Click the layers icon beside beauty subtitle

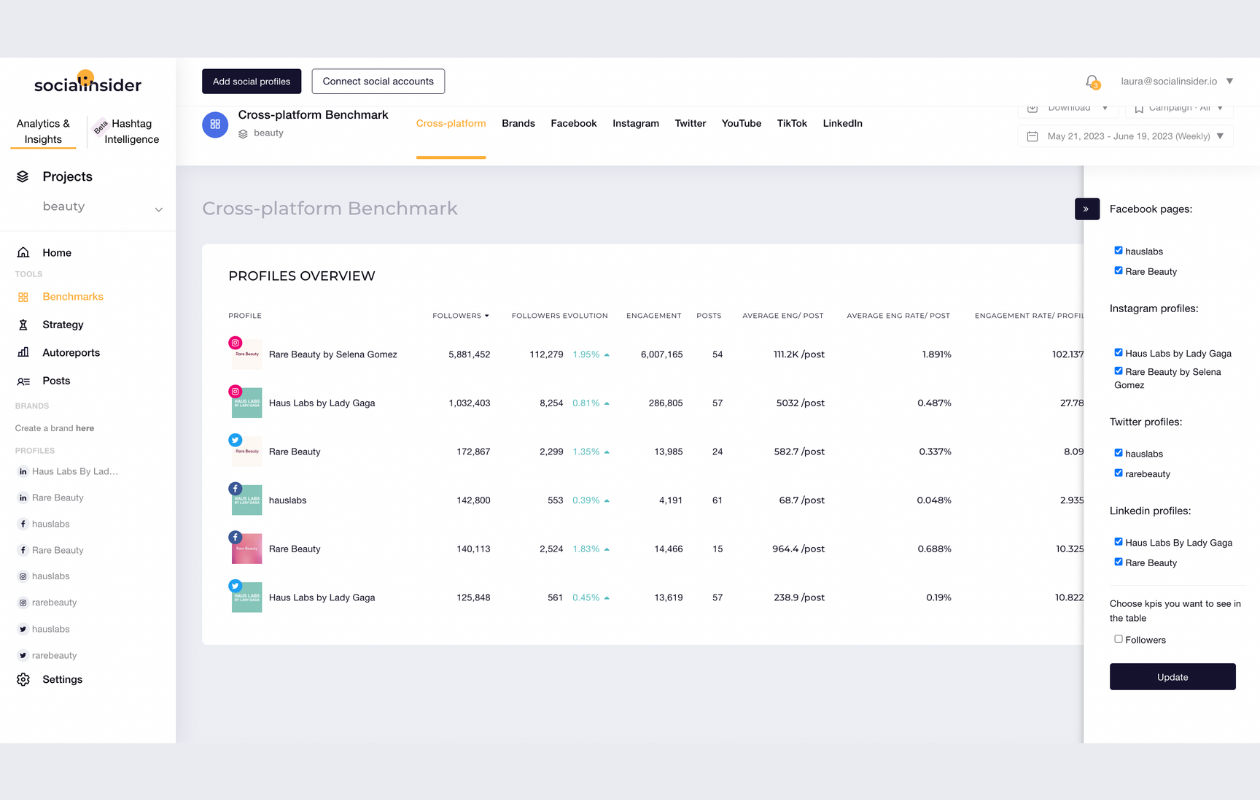[x=243, y=133]
